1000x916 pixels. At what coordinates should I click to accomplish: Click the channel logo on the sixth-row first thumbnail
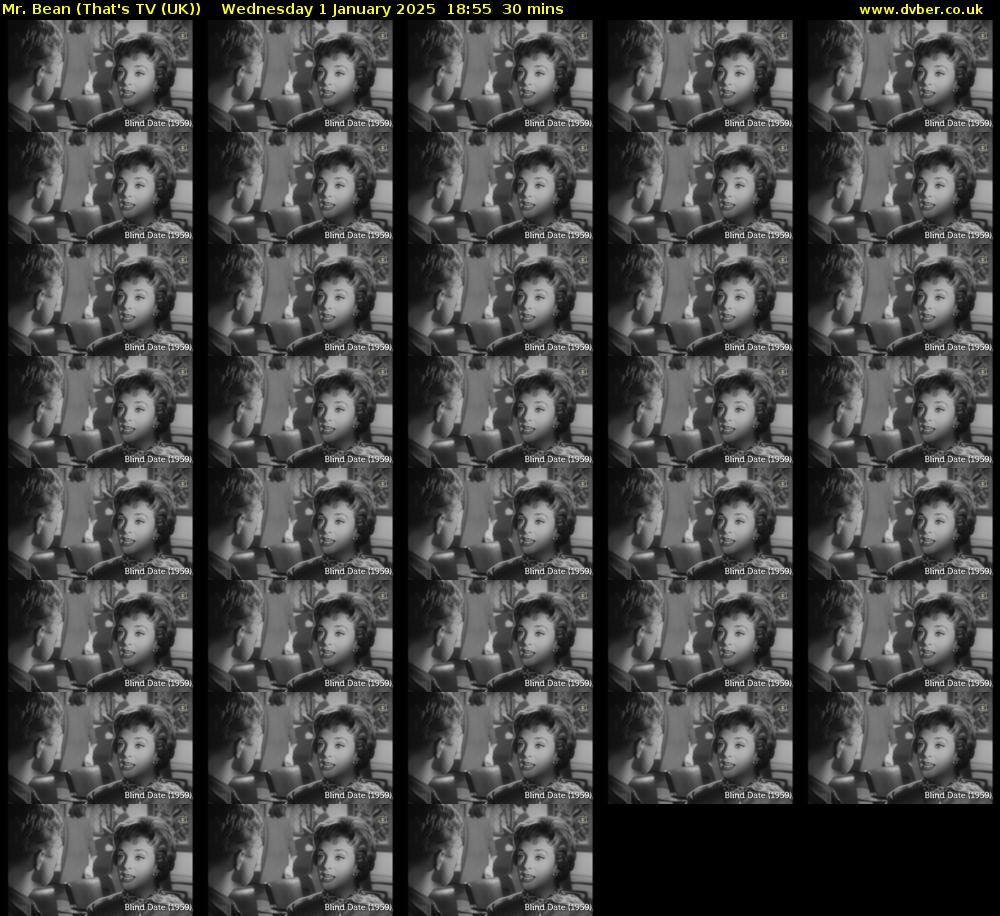coord(182,595)
